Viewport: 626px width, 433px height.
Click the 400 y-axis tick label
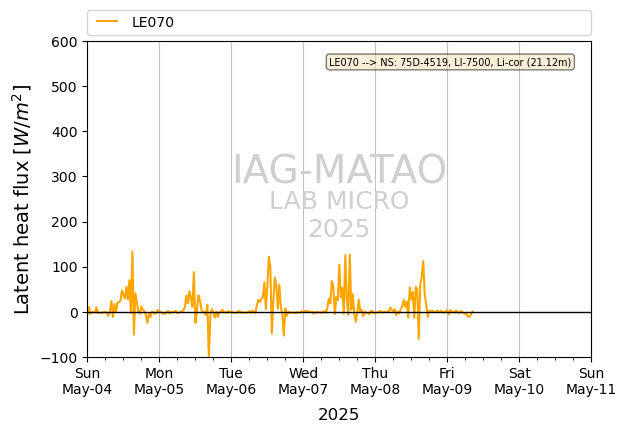(x=64, y=132)
